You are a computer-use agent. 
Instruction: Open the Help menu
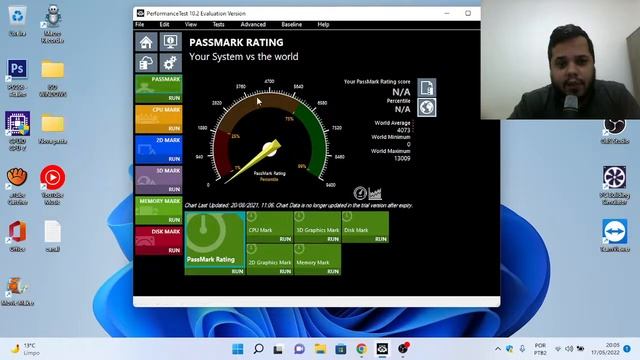323,24
